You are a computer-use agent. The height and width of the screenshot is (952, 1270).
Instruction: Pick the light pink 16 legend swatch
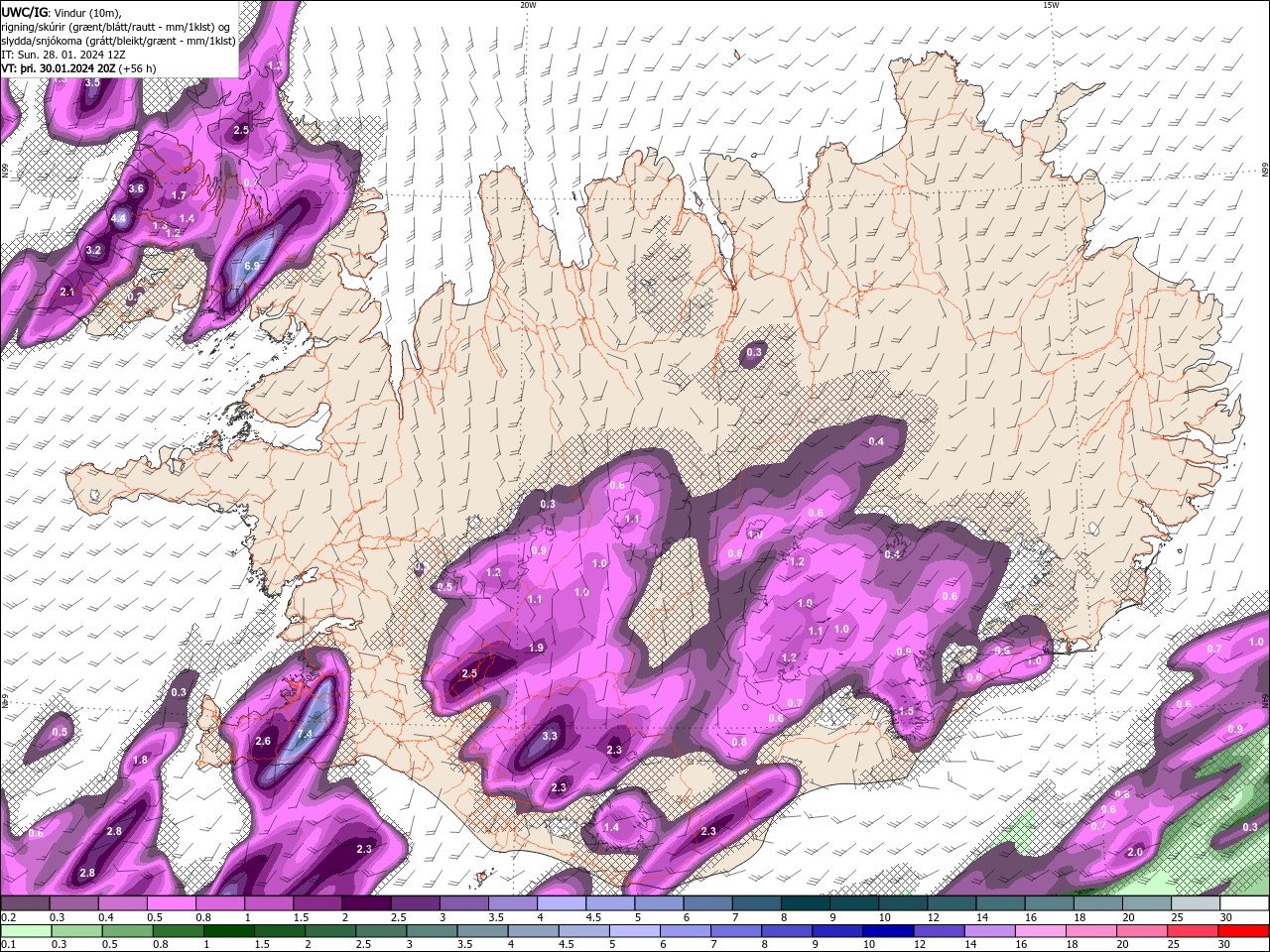(1042, 931)
